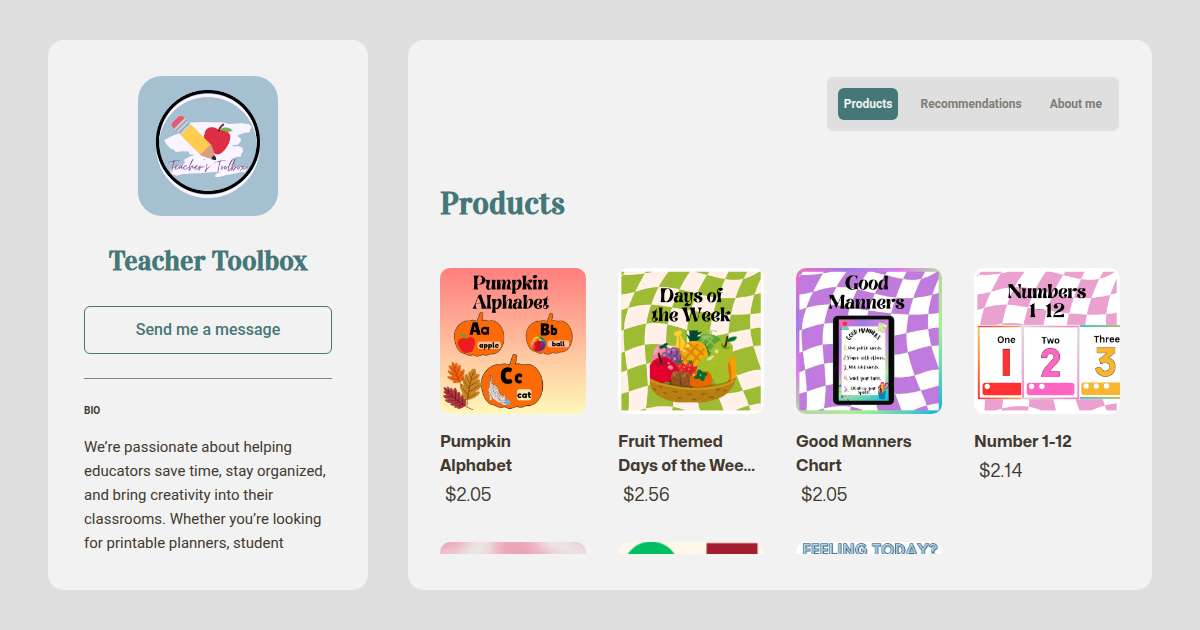Switch to the About me tab
This screenshot has height=630, width=1200.
coord(1076,104)
